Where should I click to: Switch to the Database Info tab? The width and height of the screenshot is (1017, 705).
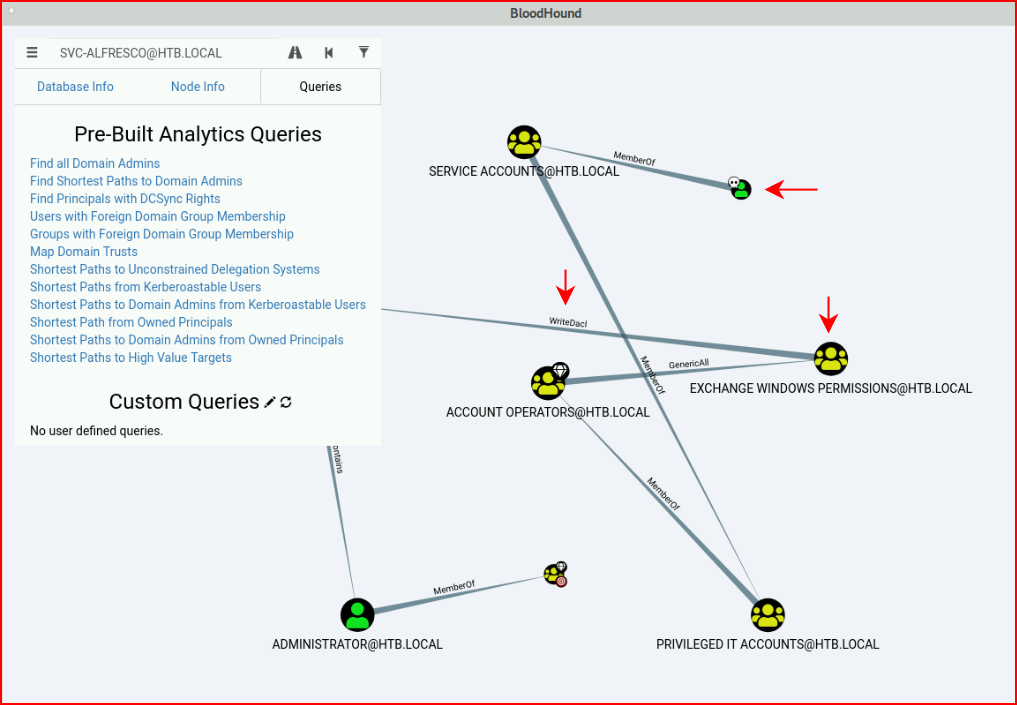[x=75, y=86]
